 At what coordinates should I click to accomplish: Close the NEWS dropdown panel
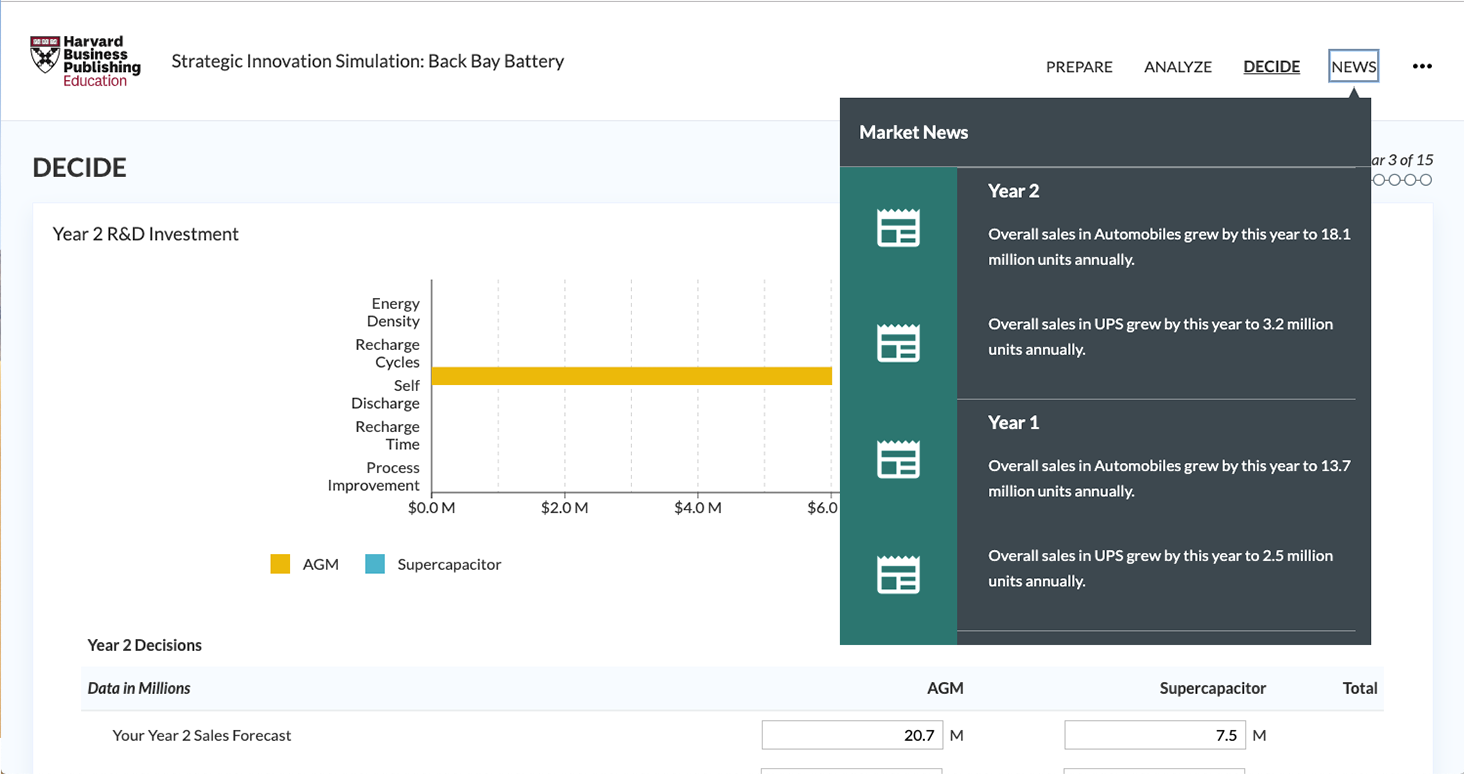point(1353,66)
